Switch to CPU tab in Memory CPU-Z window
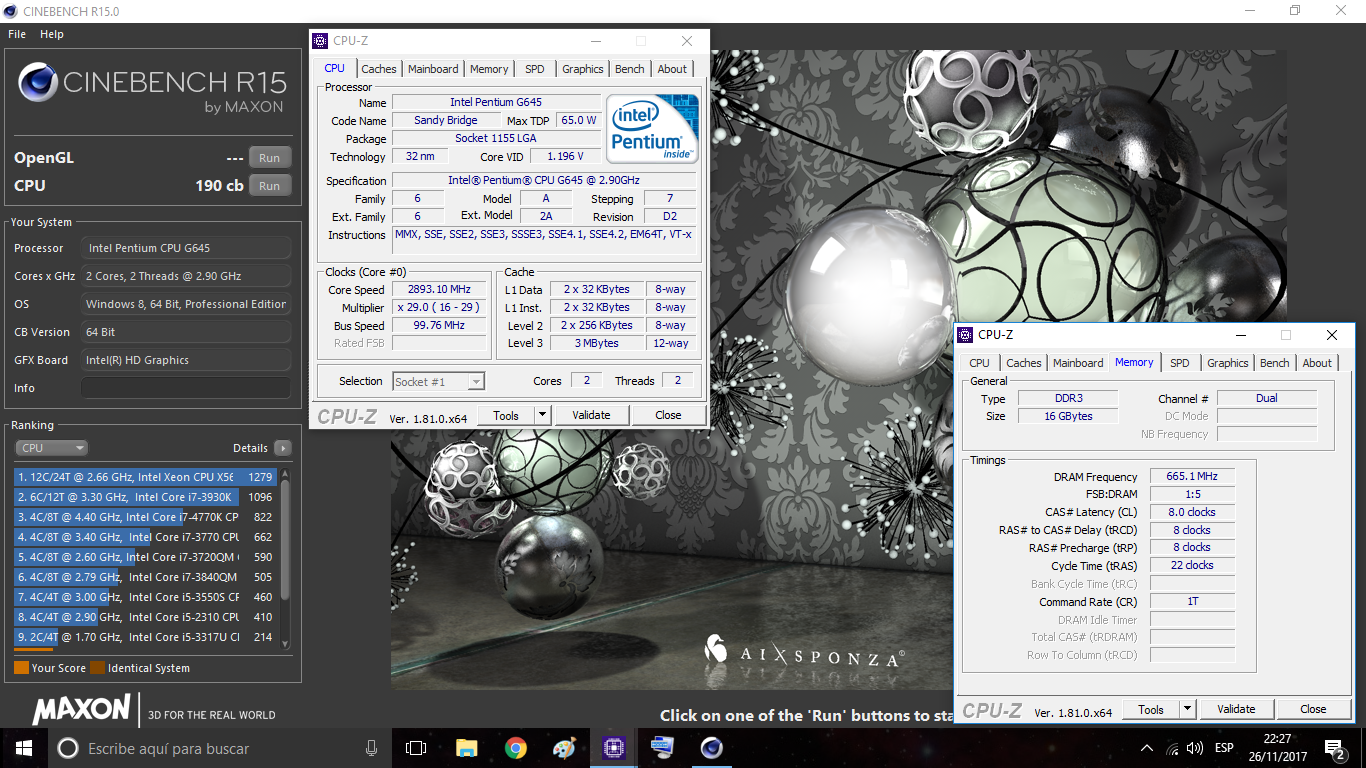This screenshot has width=1366, height=768. pyautogui.click(x=980, y=363)
